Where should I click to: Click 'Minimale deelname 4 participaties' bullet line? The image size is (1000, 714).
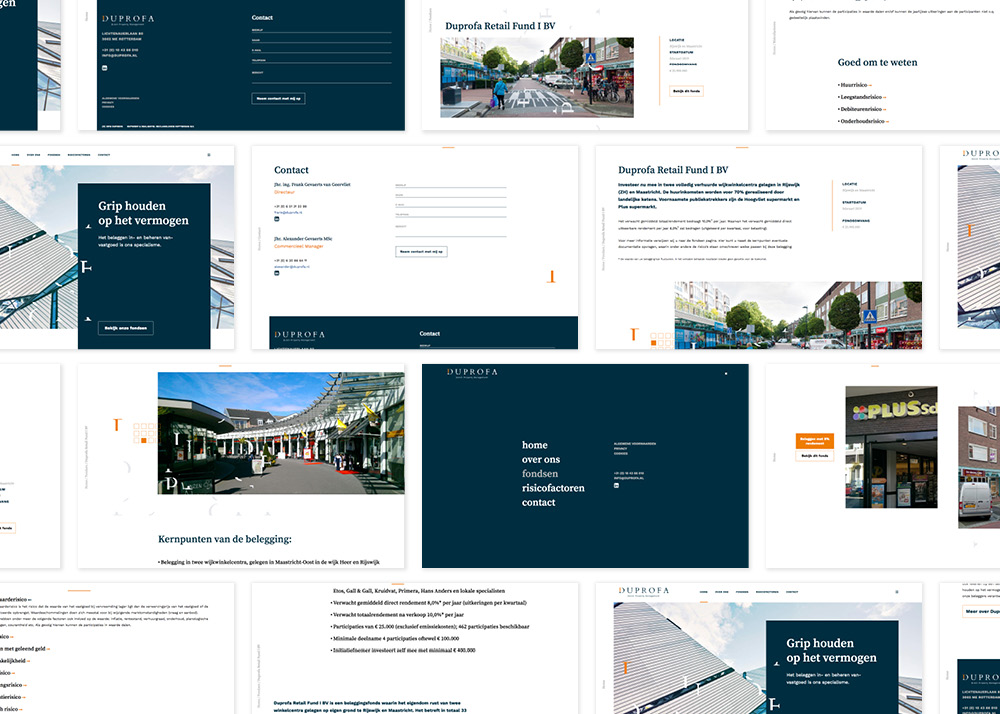point(395,638)
